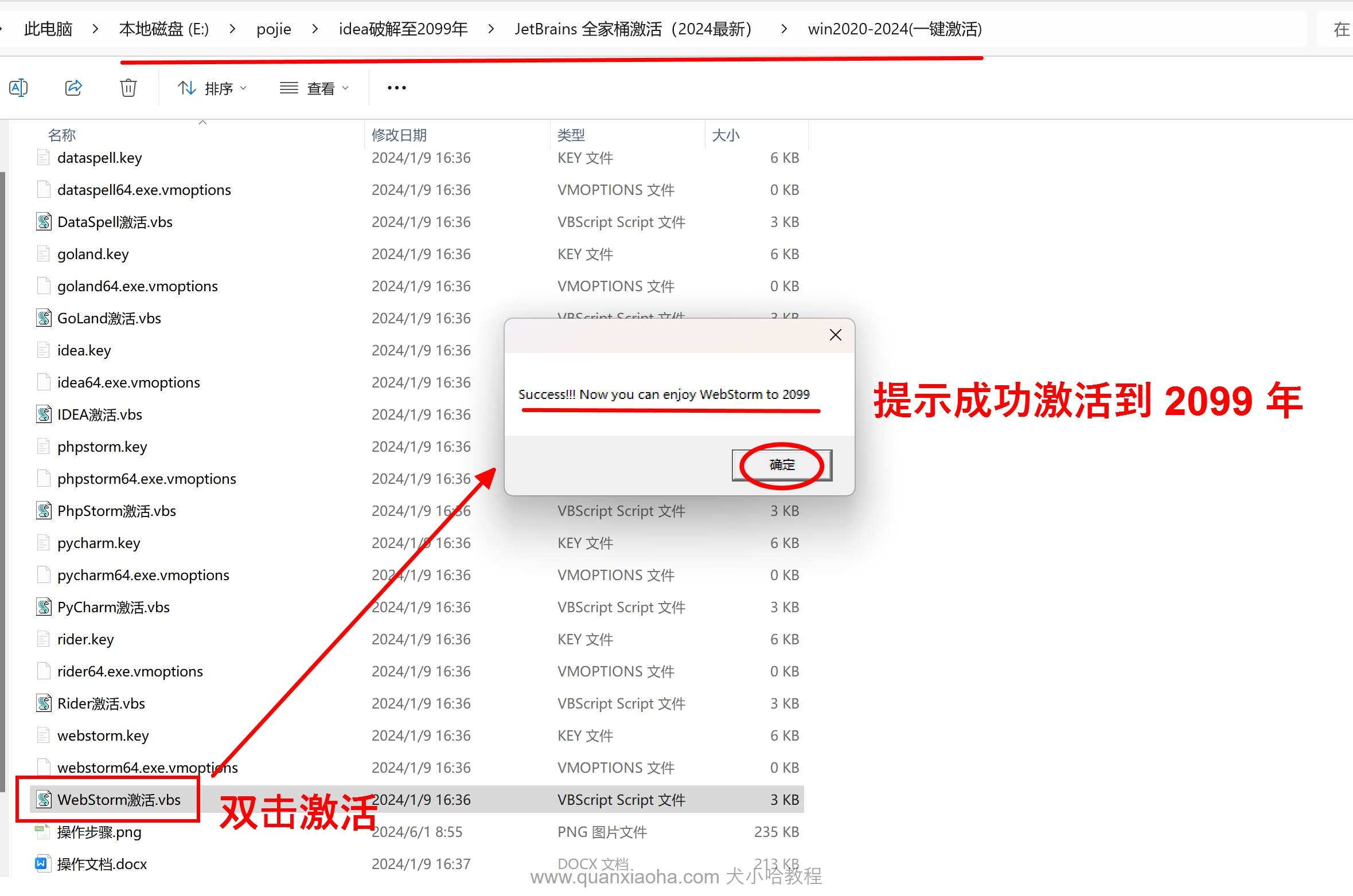Go to JetBrains 全家桶激活 breadcrumb
Viewport: 1353px width, 896px height.
pos(633,29)
